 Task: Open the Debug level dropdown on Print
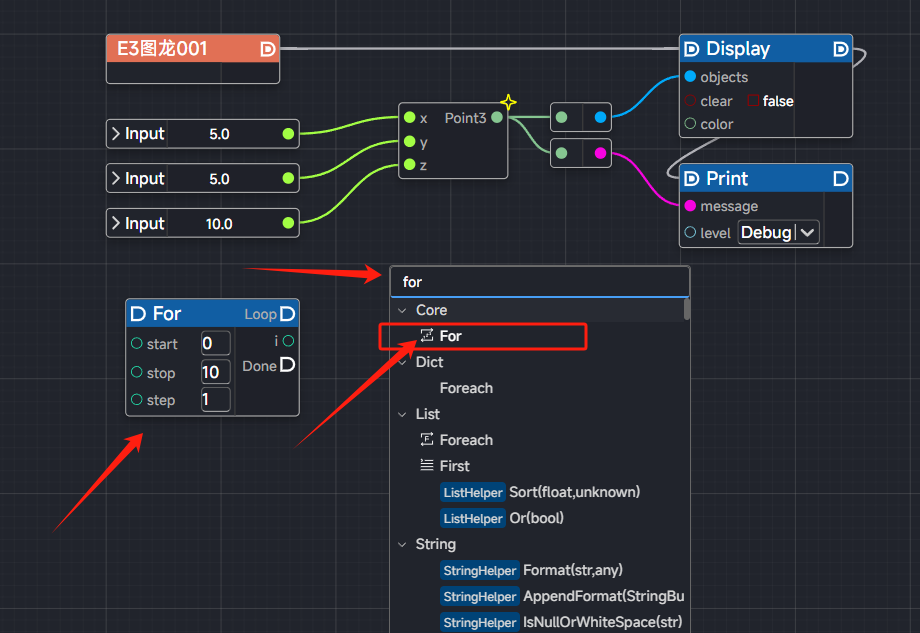point(778,233)
